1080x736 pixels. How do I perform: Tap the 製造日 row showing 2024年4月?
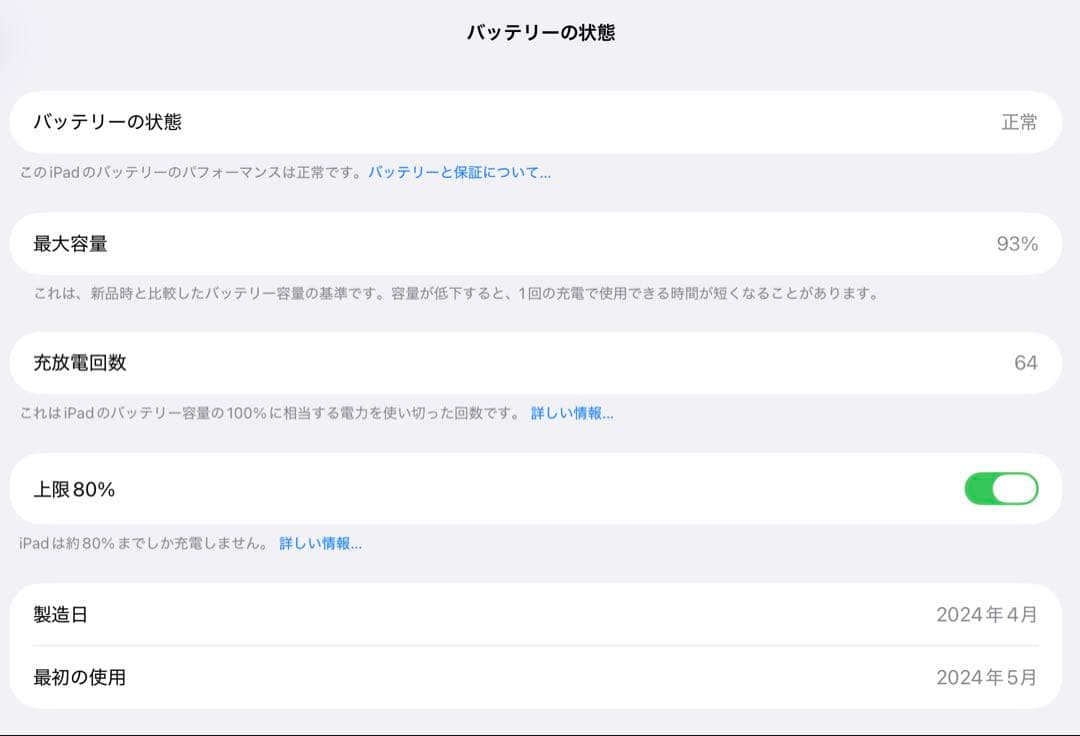(540, 615)
